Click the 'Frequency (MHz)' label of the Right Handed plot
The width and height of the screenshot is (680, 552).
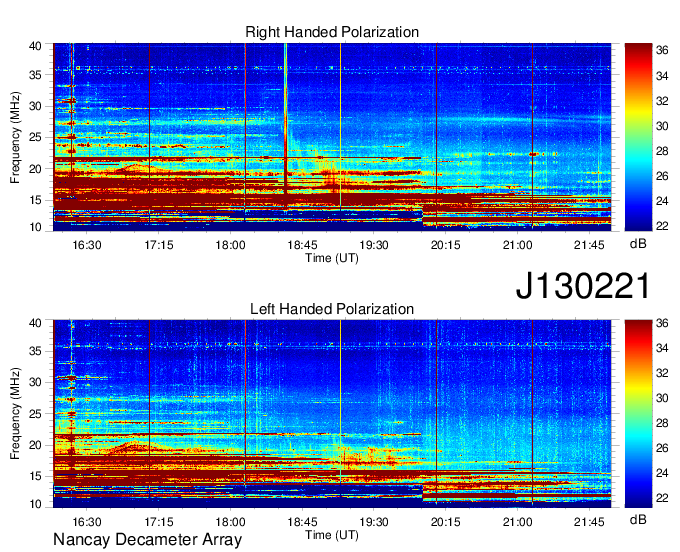[15, 137]
